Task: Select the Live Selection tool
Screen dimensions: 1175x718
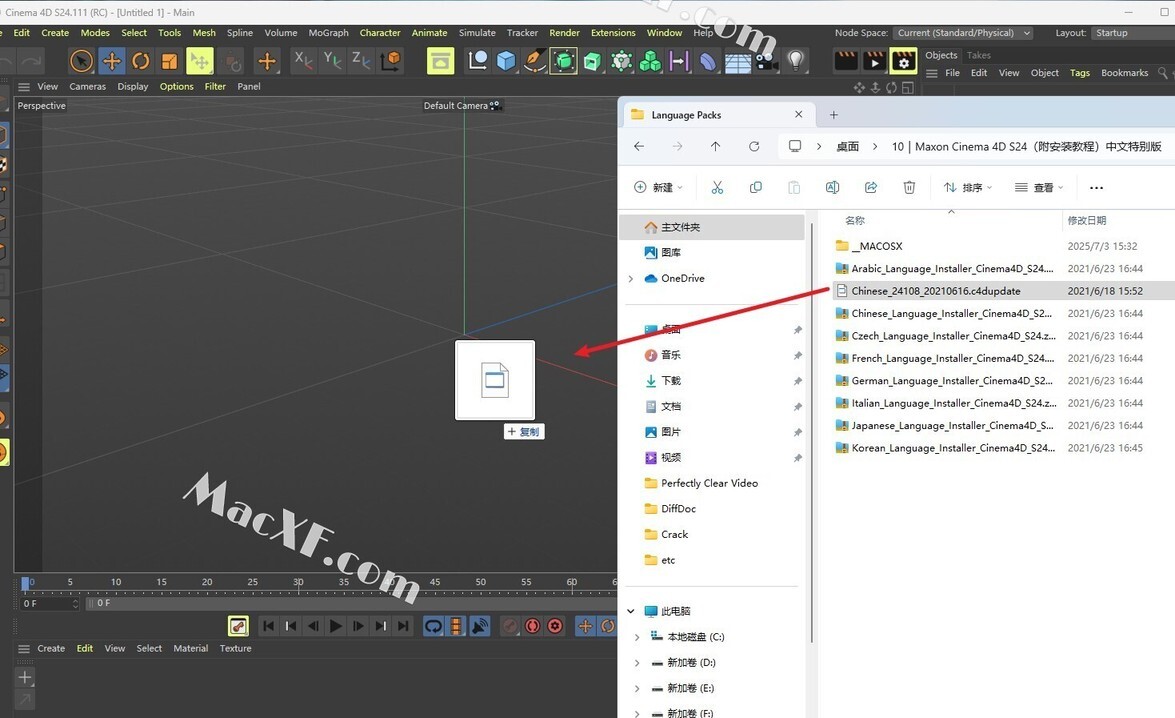Action: pos(81,61)
